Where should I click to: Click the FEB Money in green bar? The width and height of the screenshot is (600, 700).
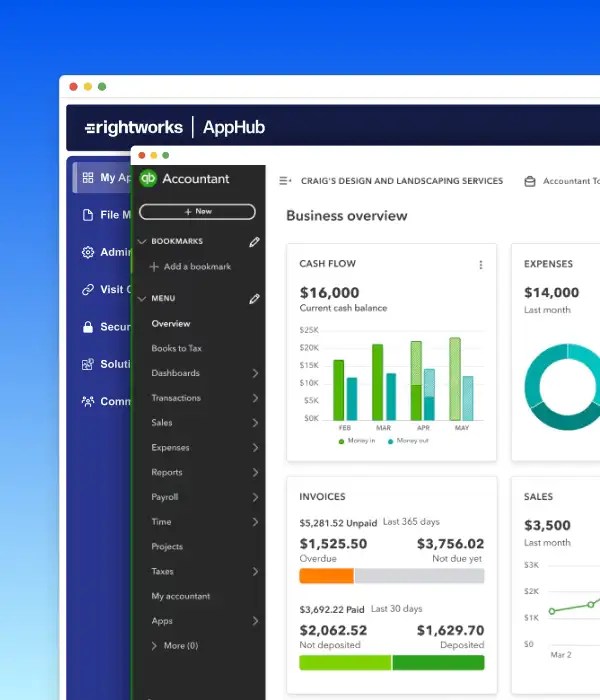[339, 390]
